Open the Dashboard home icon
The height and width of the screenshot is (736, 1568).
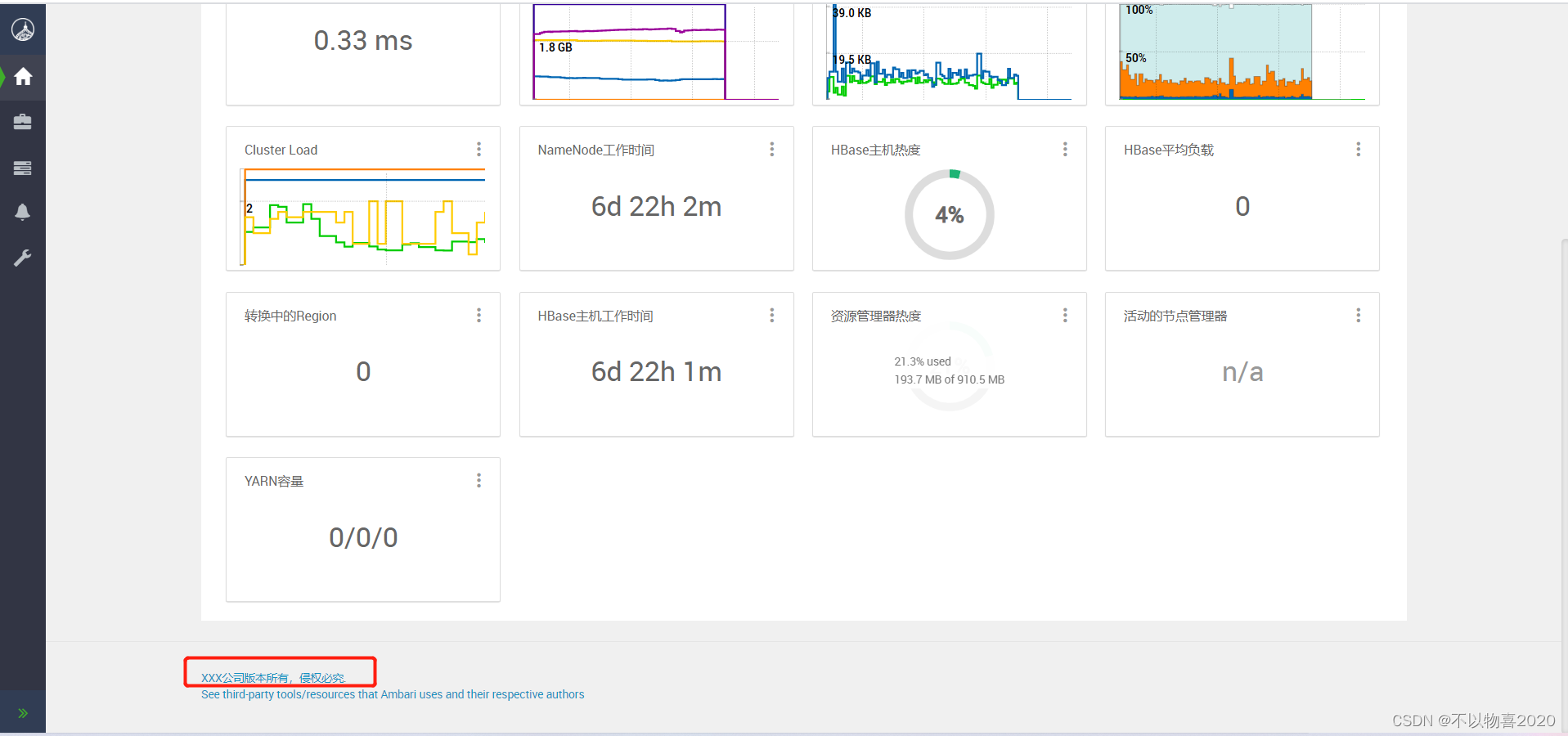23,77
